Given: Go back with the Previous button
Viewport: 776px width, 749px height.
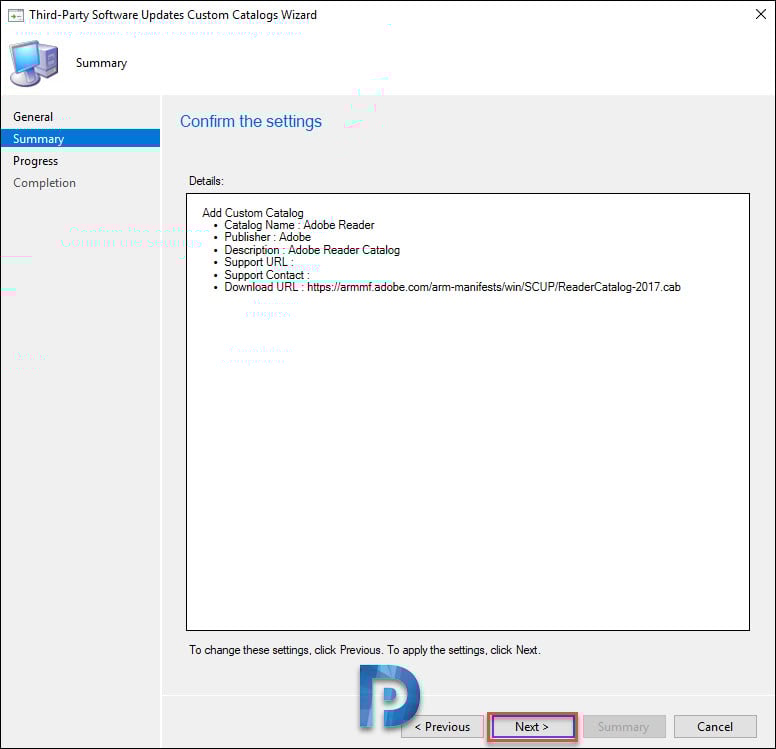Looking at the screenshot, I should pyautogui.click(x=442, y=726).
